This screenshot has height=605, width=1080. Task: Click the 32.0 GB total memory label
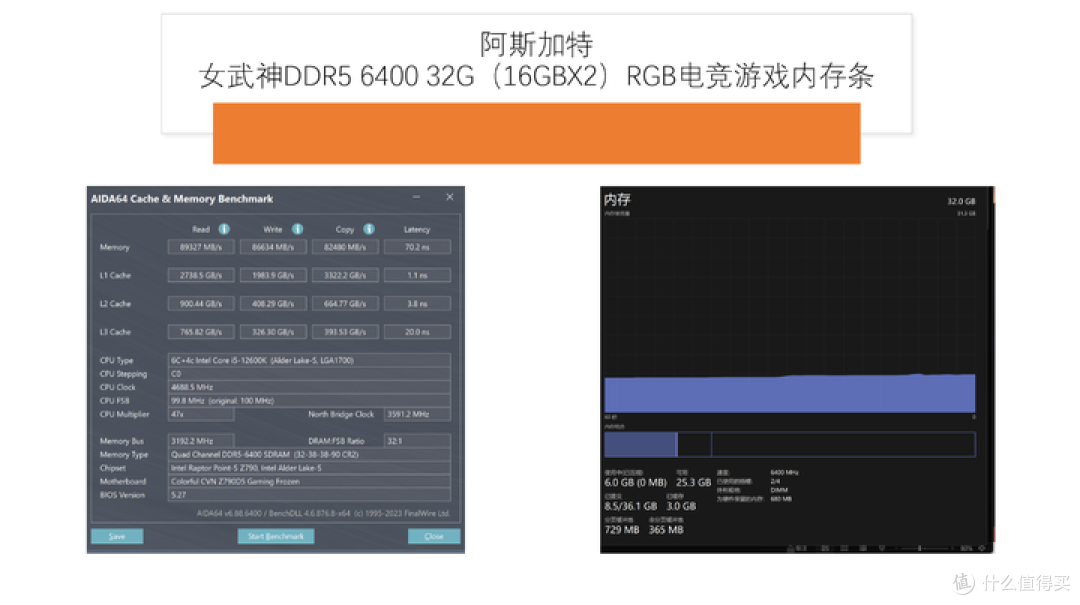click(961, 201)
